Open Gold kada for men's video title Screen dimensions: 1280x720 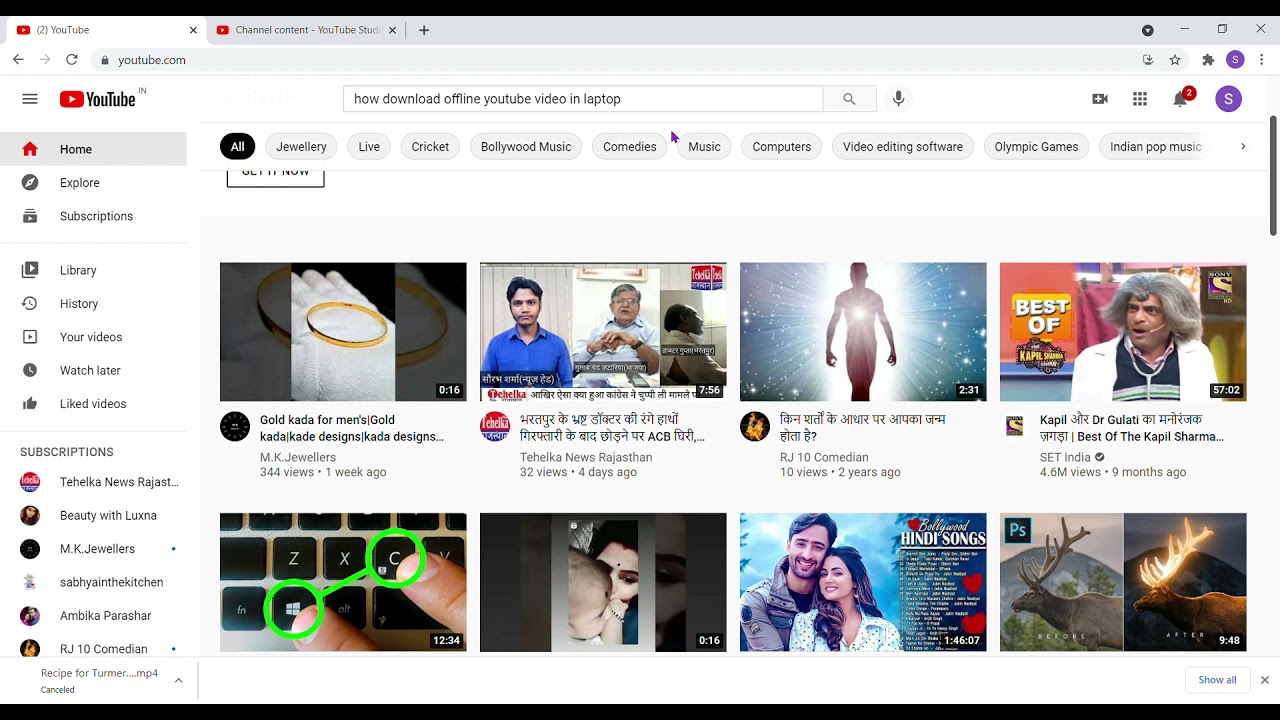[352, 428]
